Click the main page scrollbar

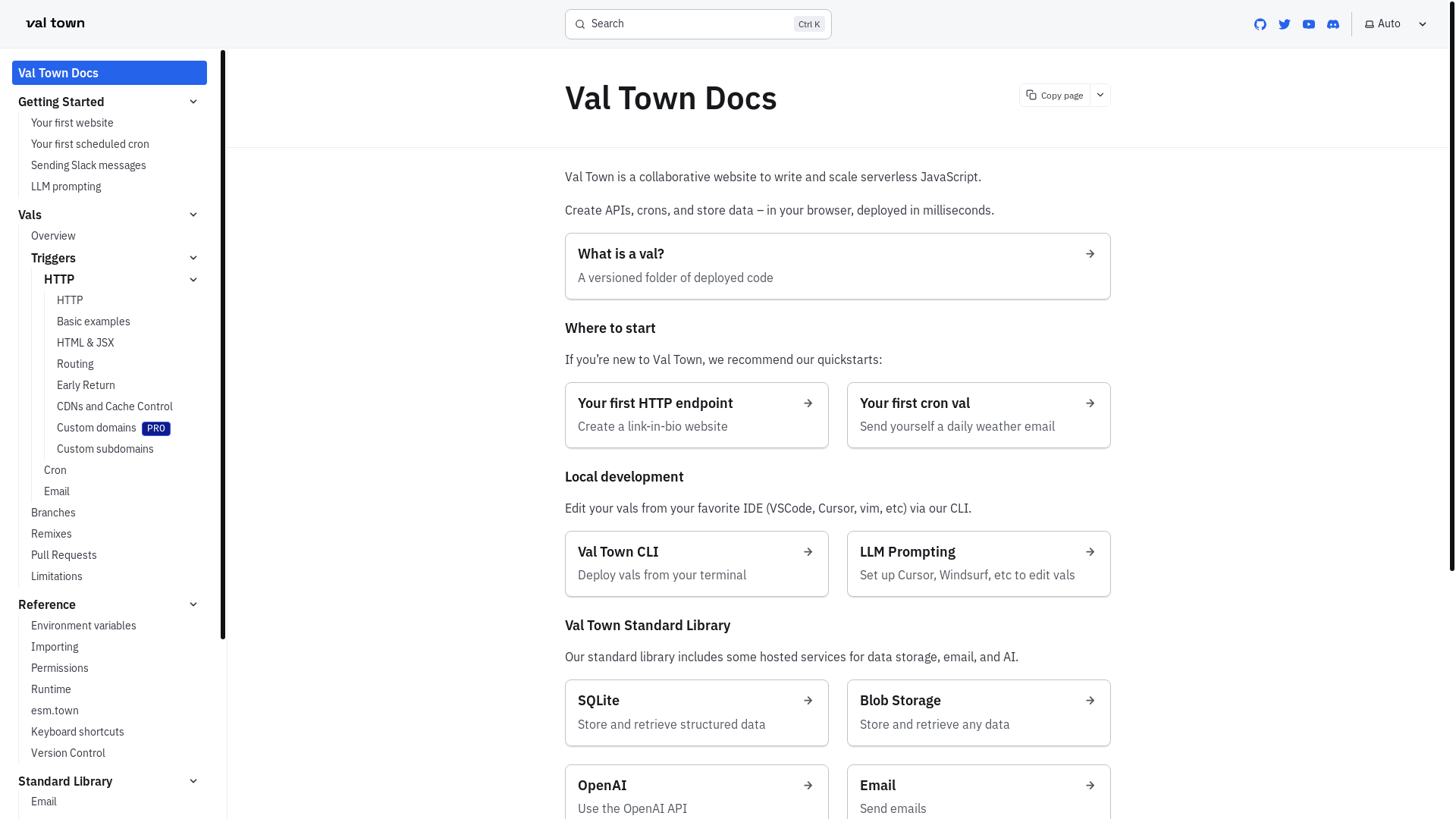[1451, 285]
